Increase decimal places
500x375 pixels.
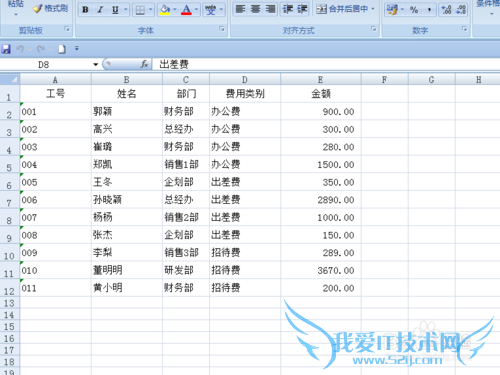tap(446, 10)
